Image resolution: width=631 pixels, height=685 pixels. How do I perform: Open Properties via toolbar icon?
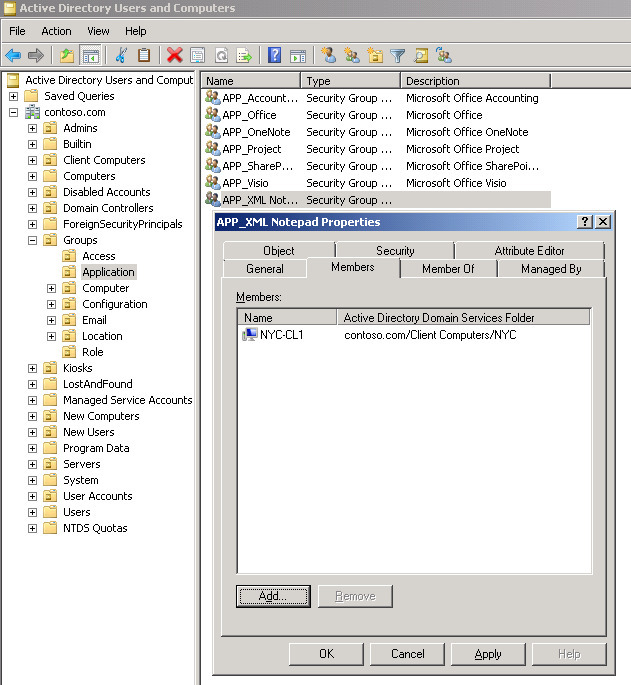tap(198, 55)
